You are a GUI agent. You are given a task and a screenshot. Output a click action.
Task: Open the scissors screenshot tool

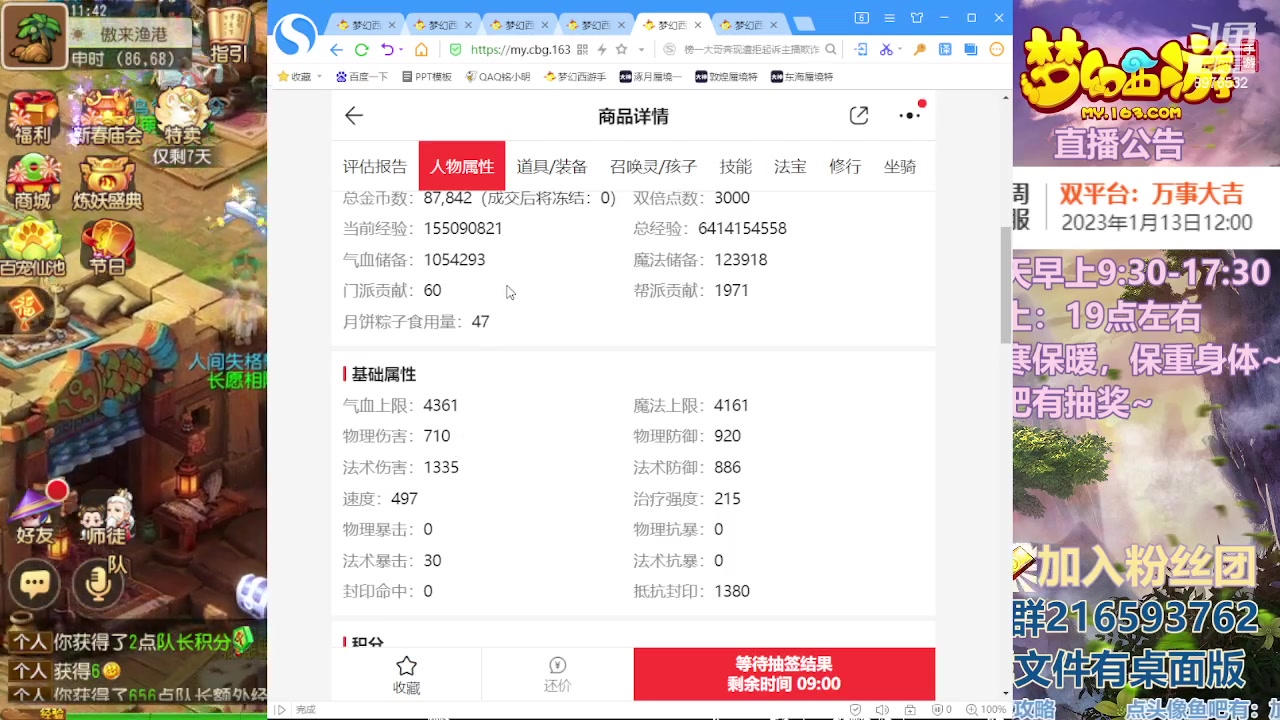884,49
